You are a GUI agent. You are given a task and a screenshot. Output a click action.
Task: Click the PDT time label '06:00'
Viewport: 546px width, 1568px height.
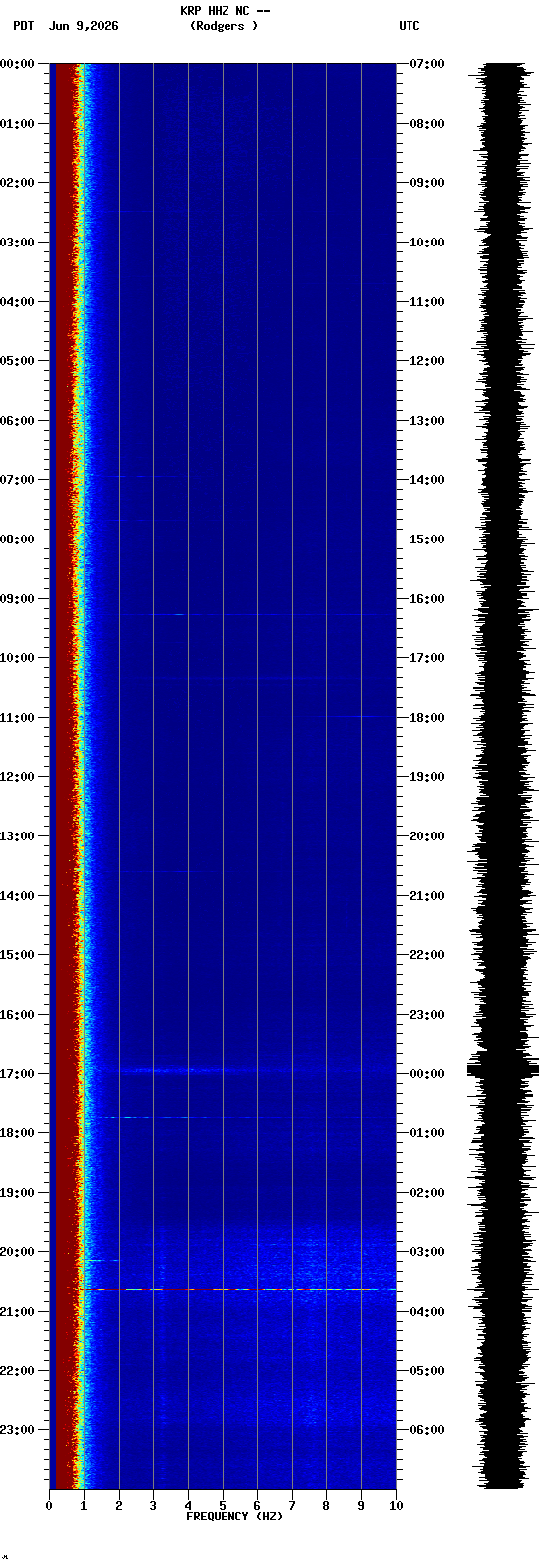point(18,421)
